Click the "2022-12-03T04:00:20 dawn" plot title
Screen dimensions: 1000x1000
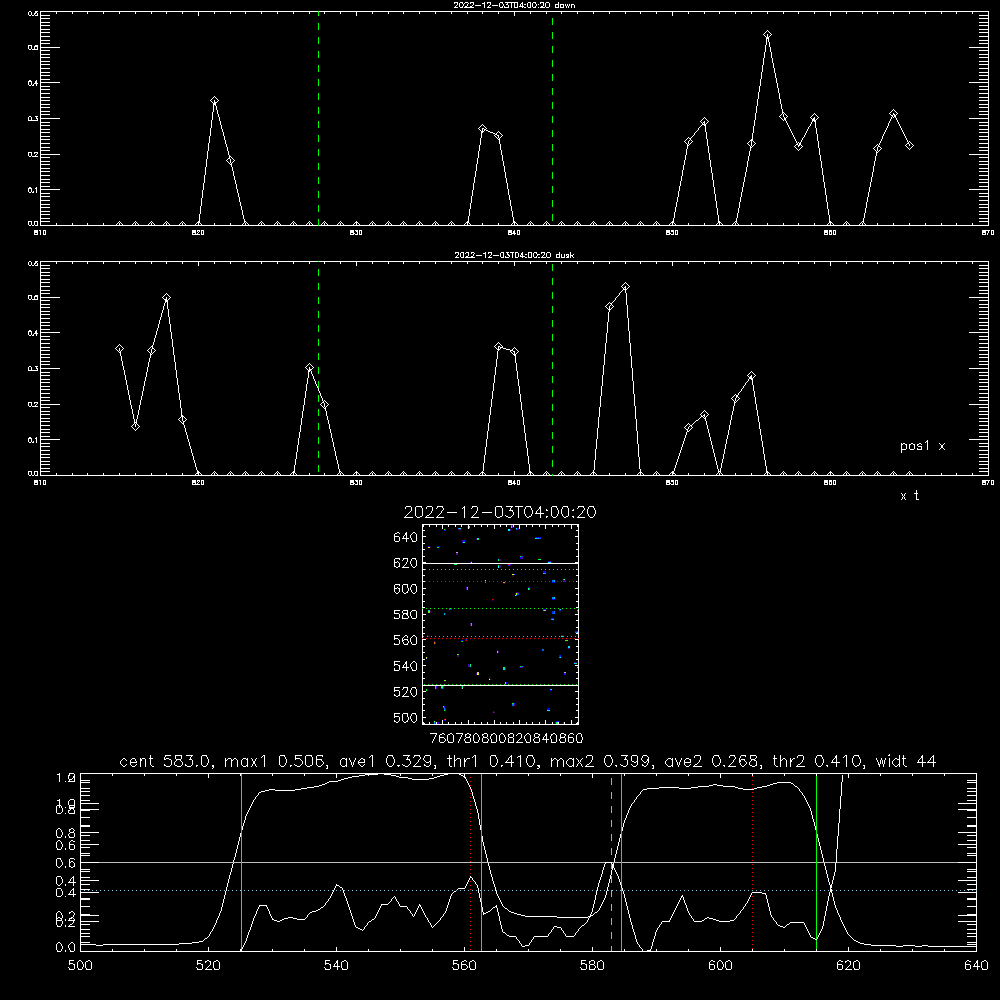(x=514, y=5)
